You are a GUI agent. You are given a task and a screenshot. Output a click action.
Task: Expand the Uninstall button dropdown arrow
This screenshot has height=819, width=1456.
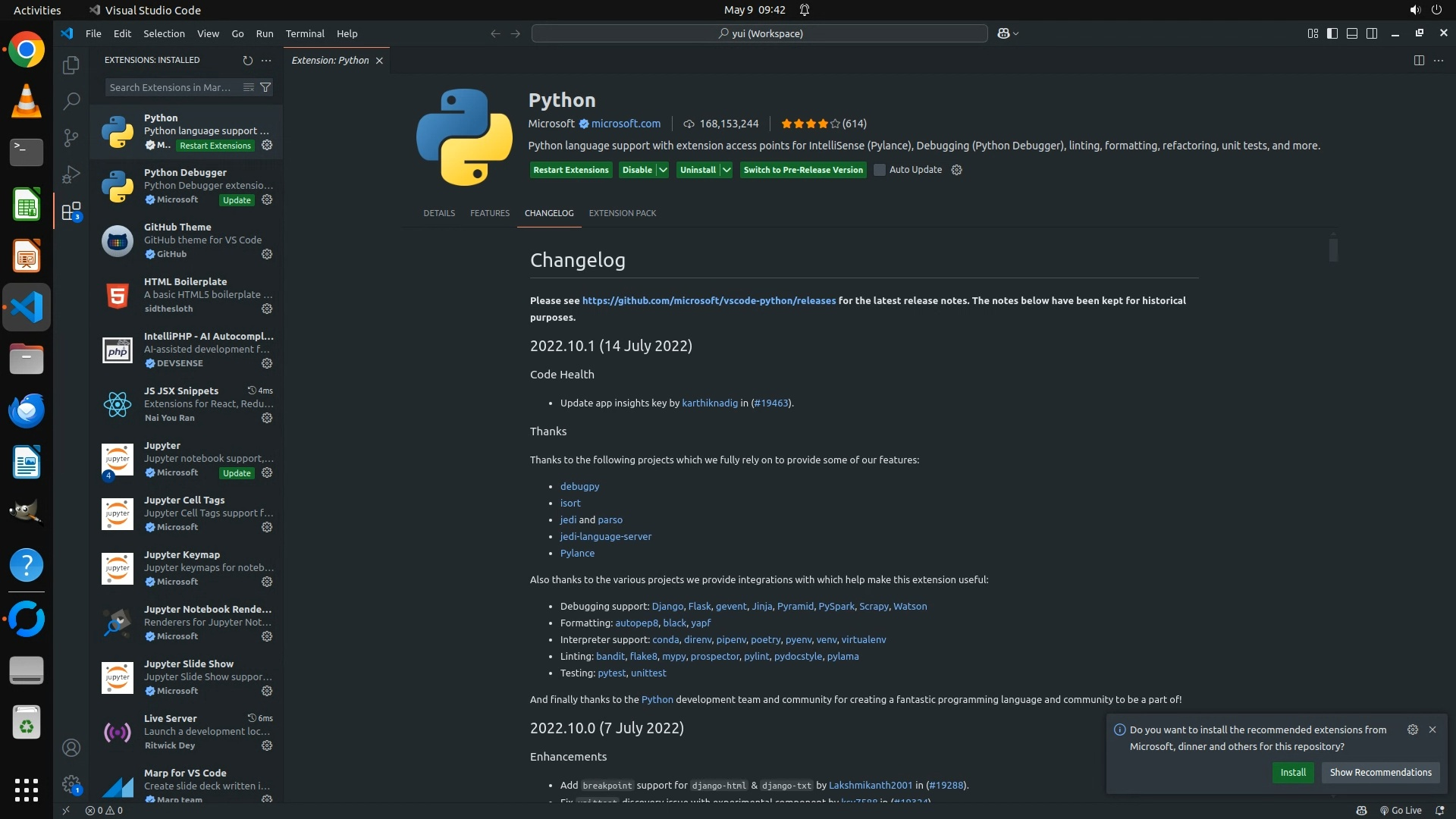(726, 171)
